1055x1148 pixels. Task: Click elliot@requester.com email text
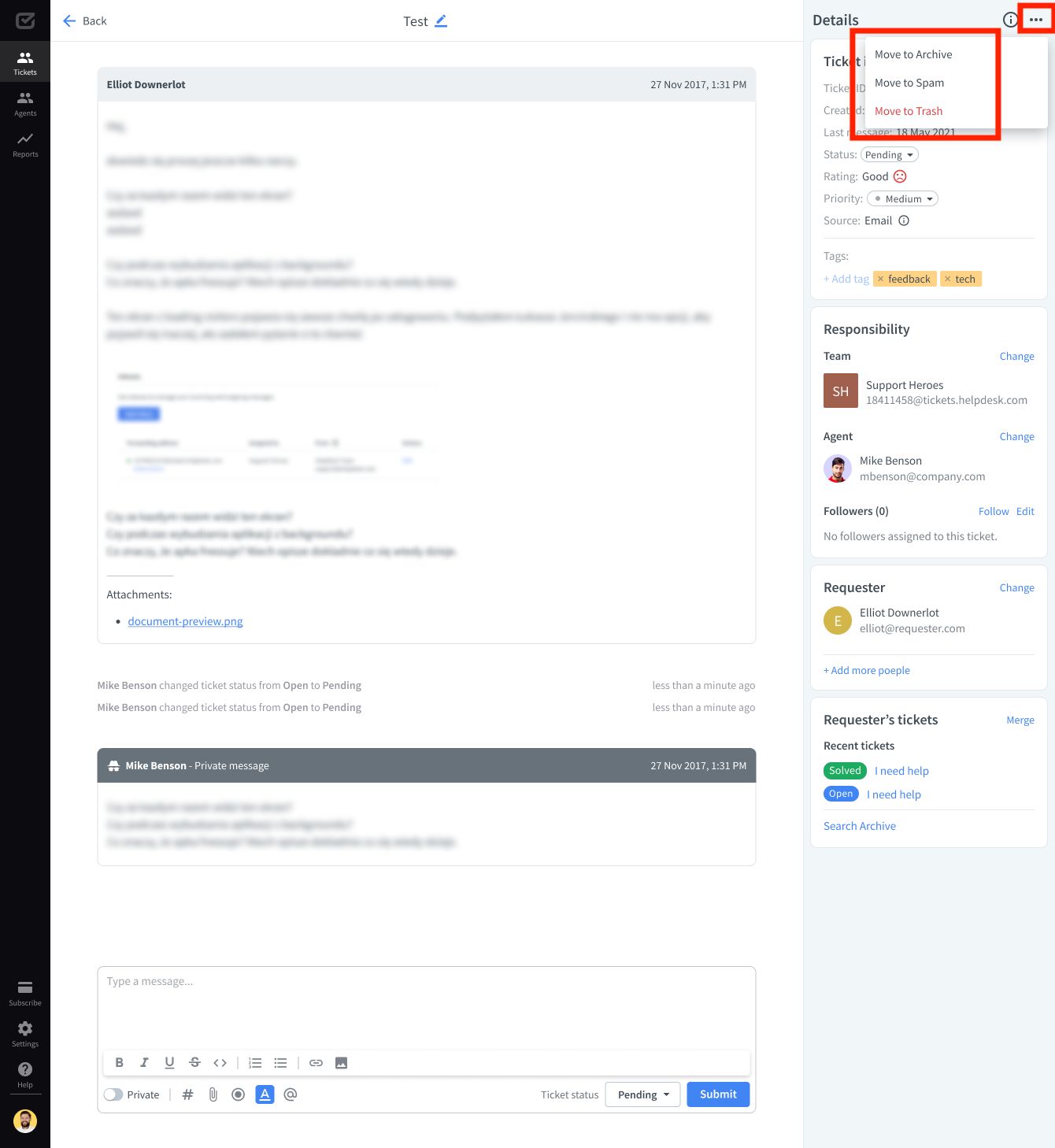pos(912,628)
